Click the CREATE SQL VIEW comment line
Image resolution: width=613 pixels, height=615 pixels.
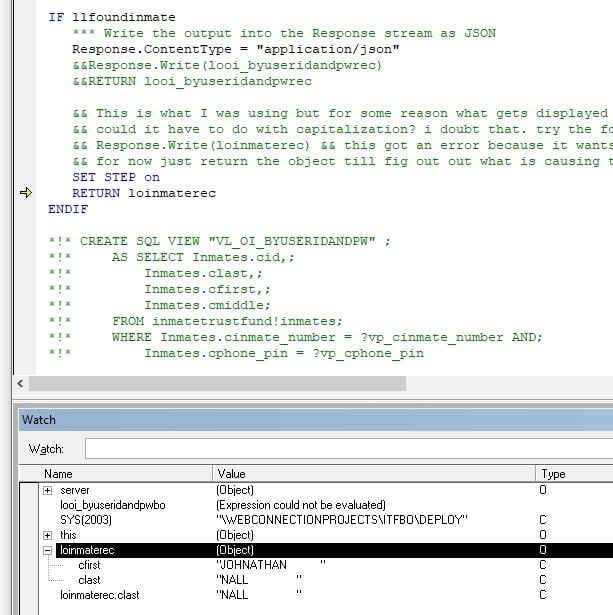tap(220, 241)
